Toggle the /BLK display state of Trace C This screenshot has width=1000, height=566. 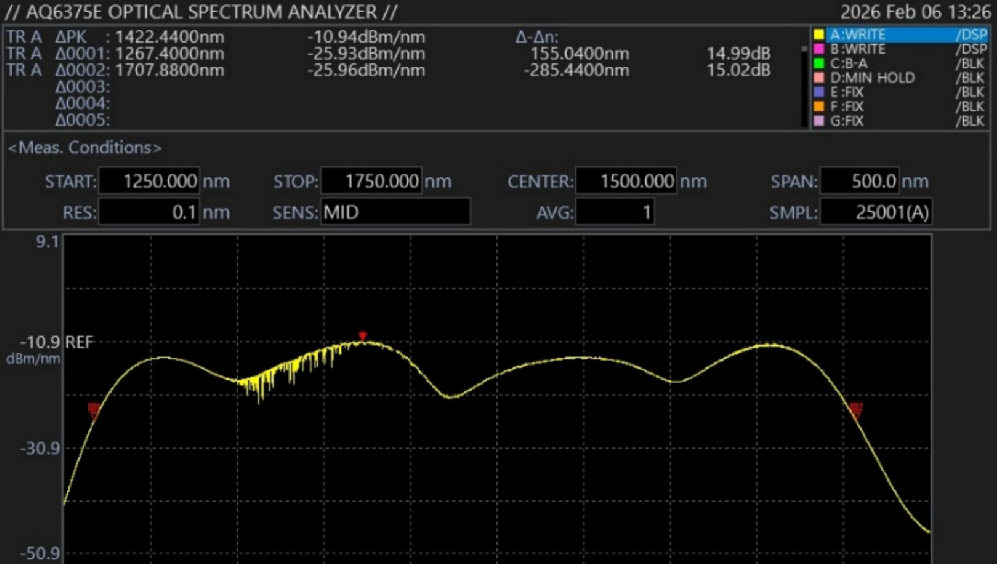tap(970, 63)
